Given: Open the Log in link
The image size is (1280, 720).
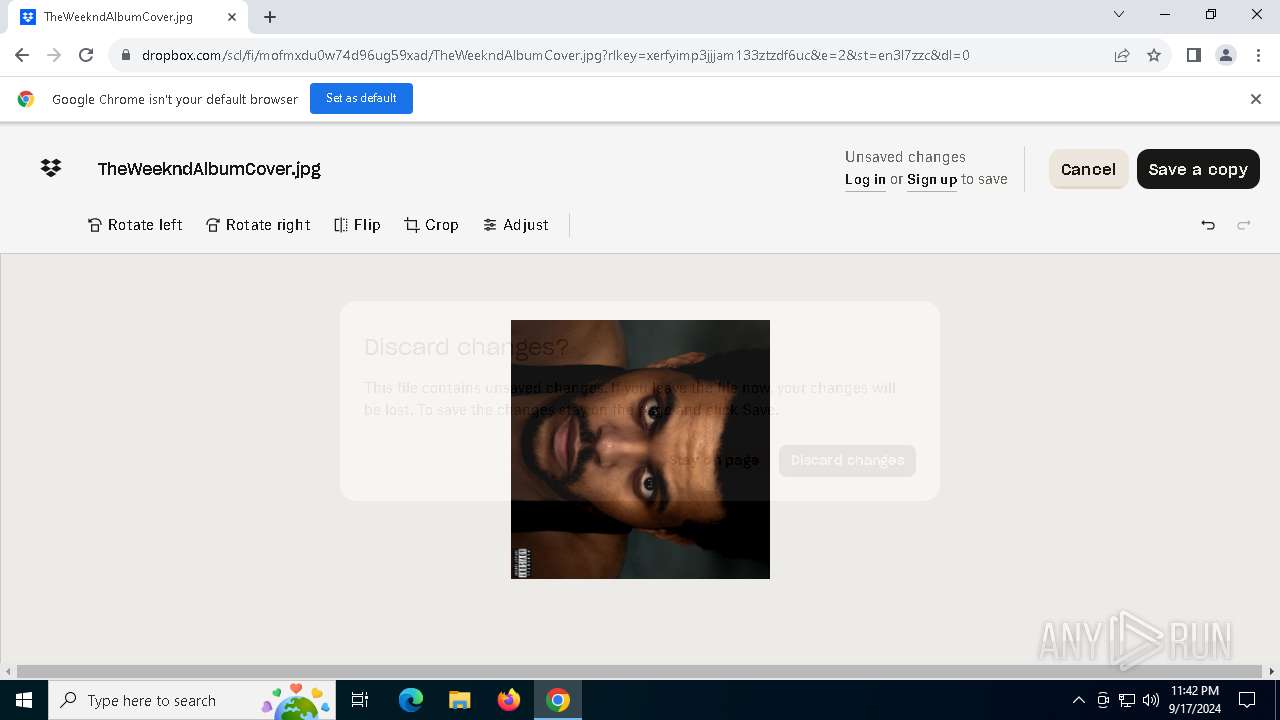Looking at the screenshot, I should tap(865, 180).
